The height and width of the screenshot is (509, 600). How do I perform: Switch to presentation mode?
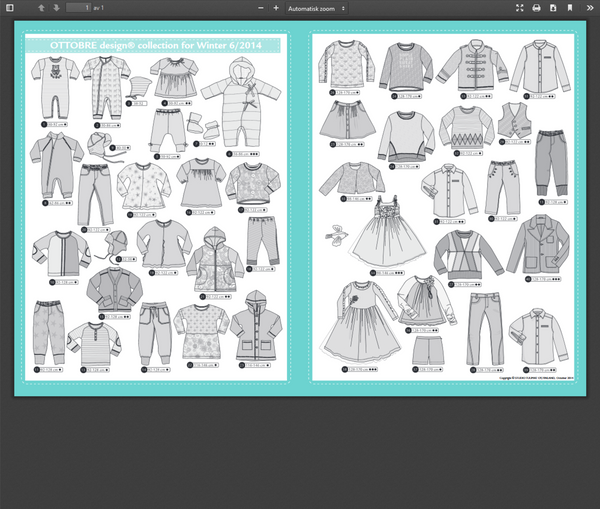[520, 8]
